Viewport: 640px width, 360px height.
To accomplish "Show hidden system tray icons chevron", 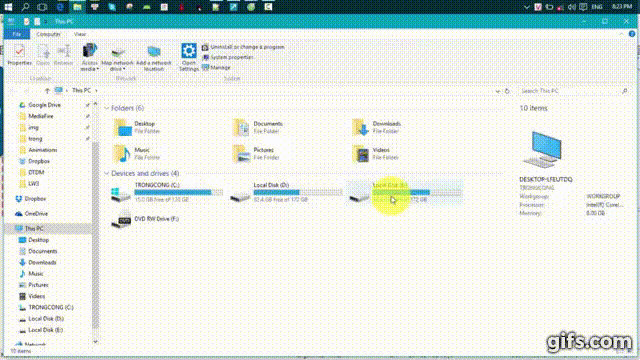I will click(x=527, y=7).
